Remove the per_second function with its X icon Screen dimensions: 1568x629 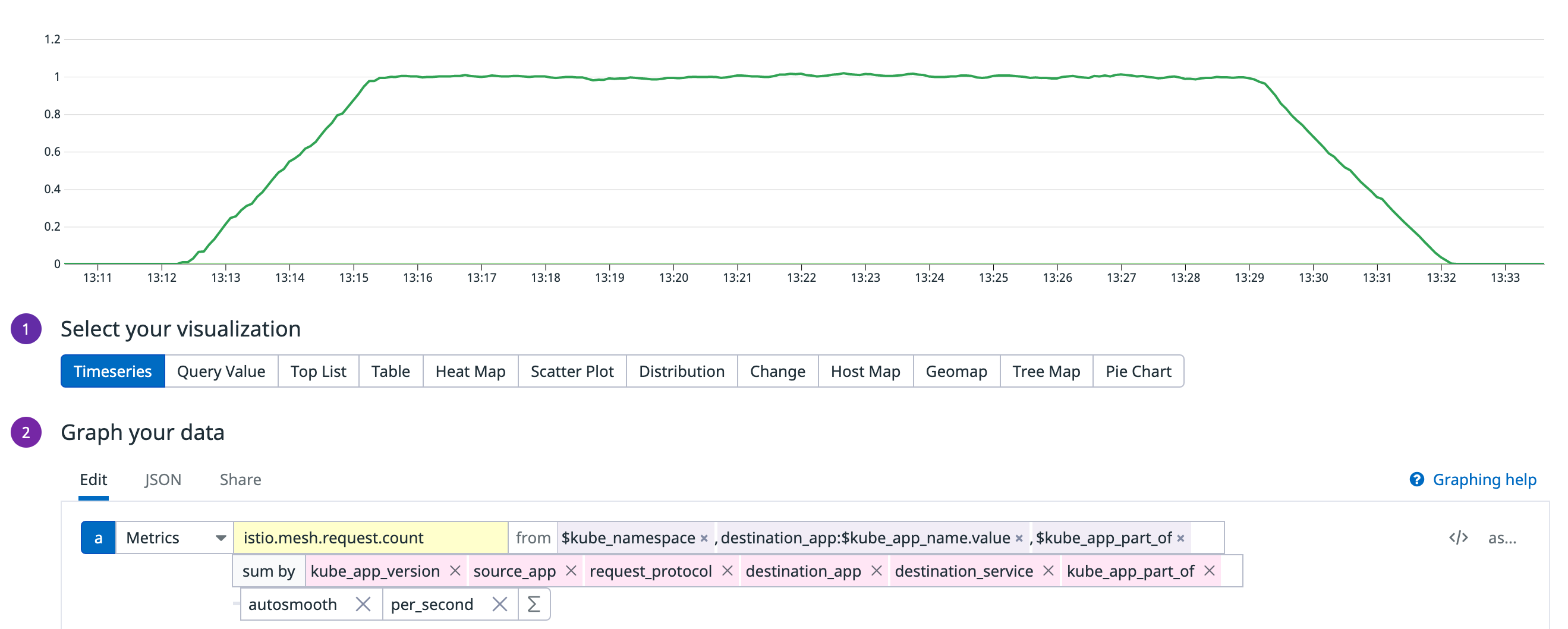(x=500, y=604)
